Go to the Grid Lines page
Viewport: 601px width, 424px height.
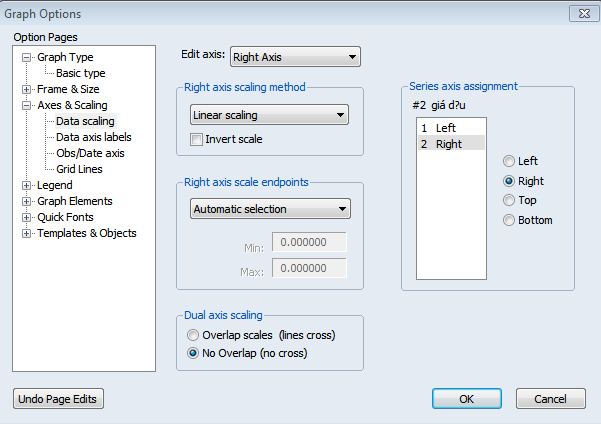79,169
